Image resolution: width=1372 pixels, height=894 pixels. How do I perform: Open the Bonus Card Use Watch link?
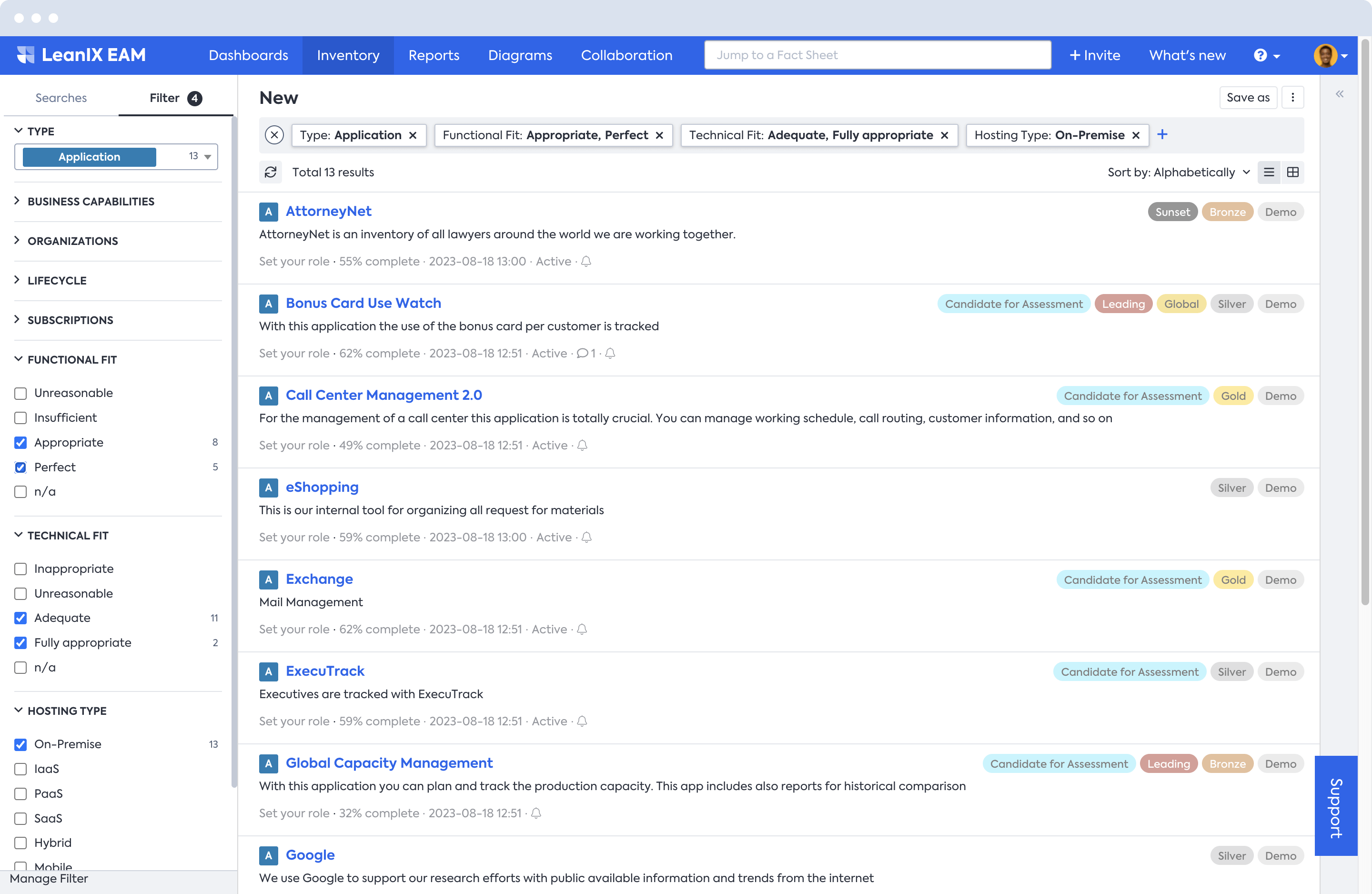[363, 303]
